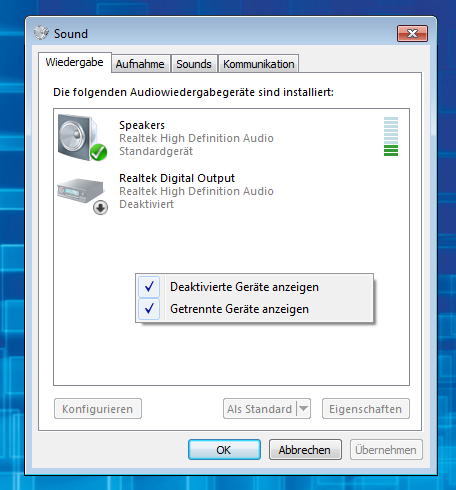This screenshot has height=490, width=456.
Task: Click Abbrechen to cancel
Action: pyautogui.click(x=305, y=450)
